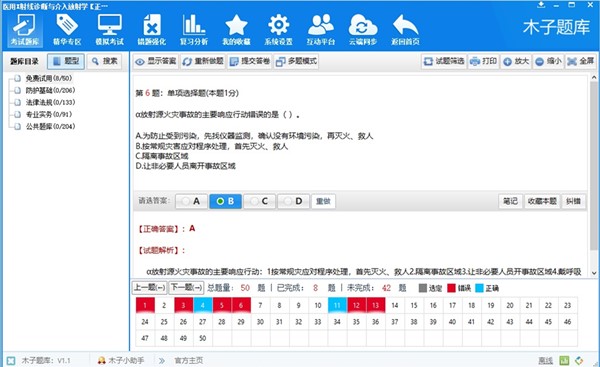The height and width of the screenshot is (367, 600).
Task: Jump to question 6 in grid
Action: pos(241,305)
